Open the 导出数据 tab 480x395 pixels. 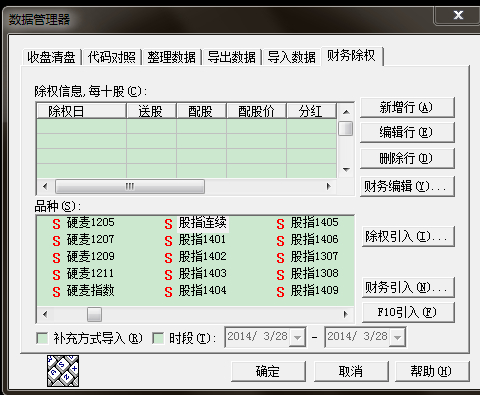click(232, 57)
